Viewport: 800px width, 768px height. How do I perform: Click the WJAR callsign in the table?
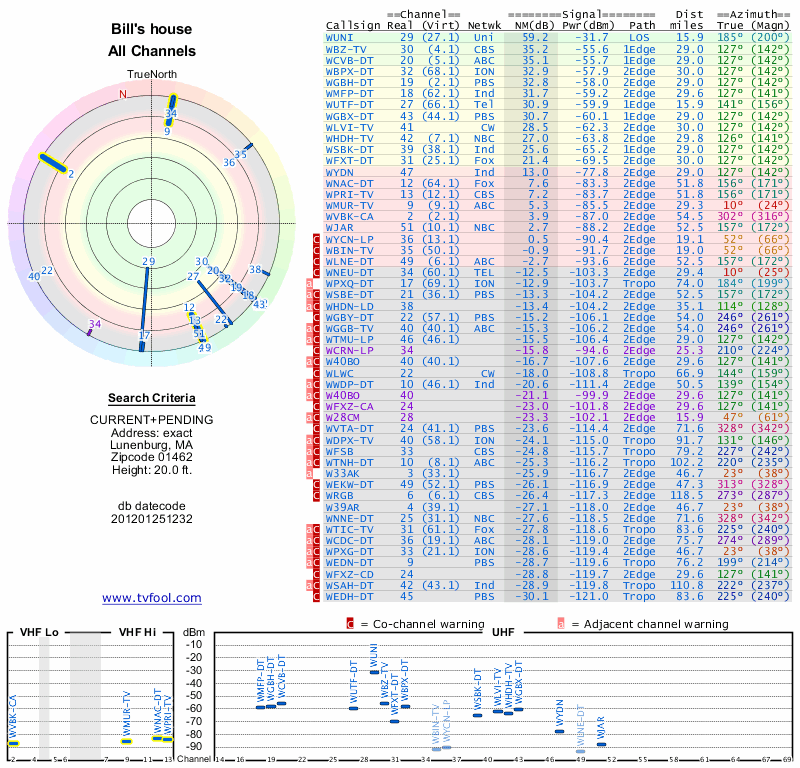tap(338, 230)
